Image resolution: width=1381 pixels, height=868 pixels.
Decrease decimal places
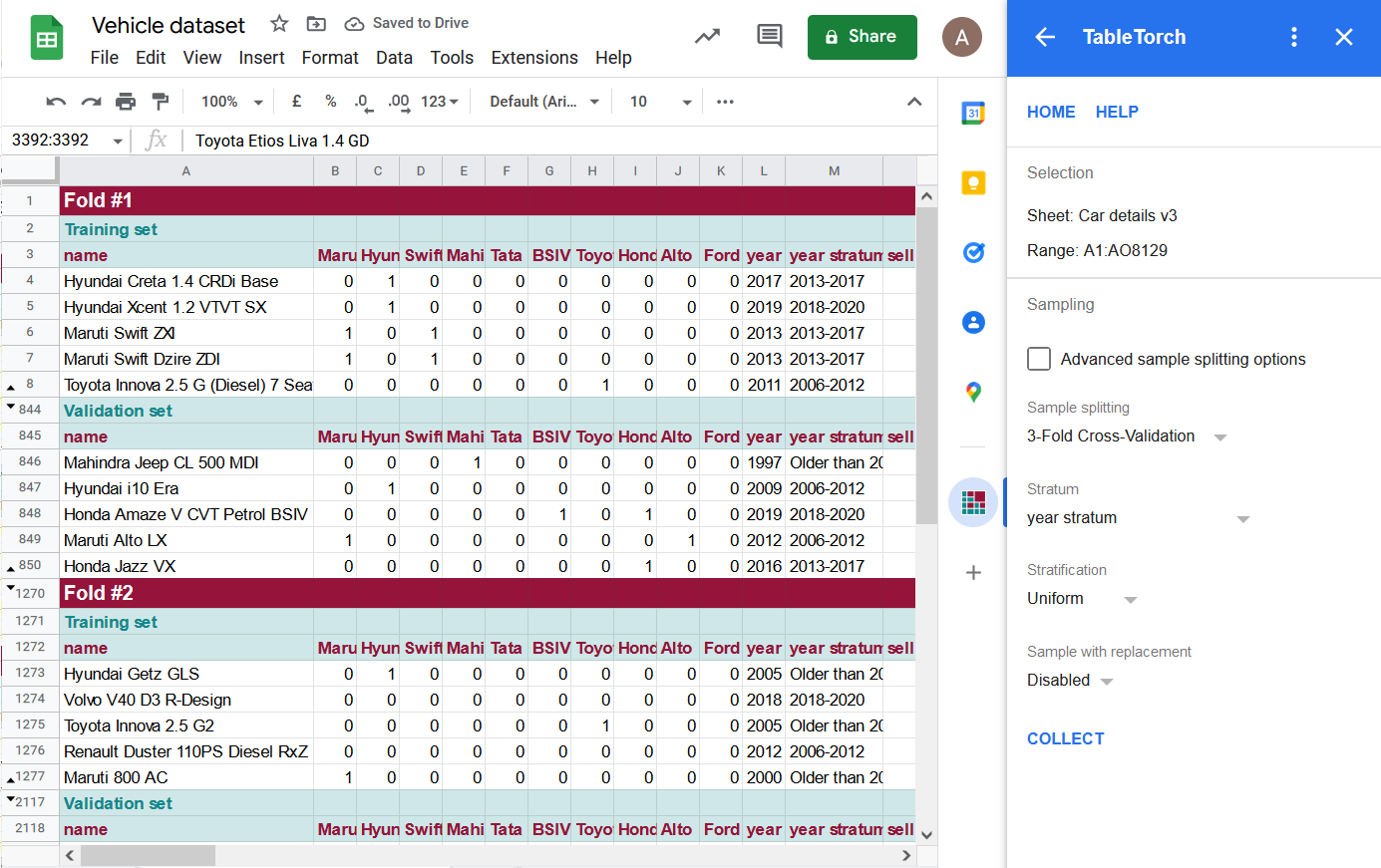point(363,102)
